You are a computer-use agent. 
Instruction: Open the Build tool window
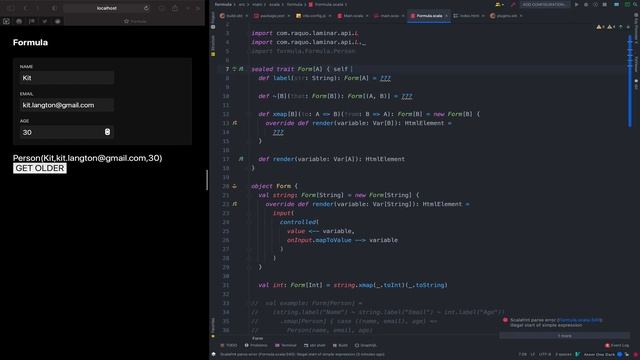[x=340, y=345]
